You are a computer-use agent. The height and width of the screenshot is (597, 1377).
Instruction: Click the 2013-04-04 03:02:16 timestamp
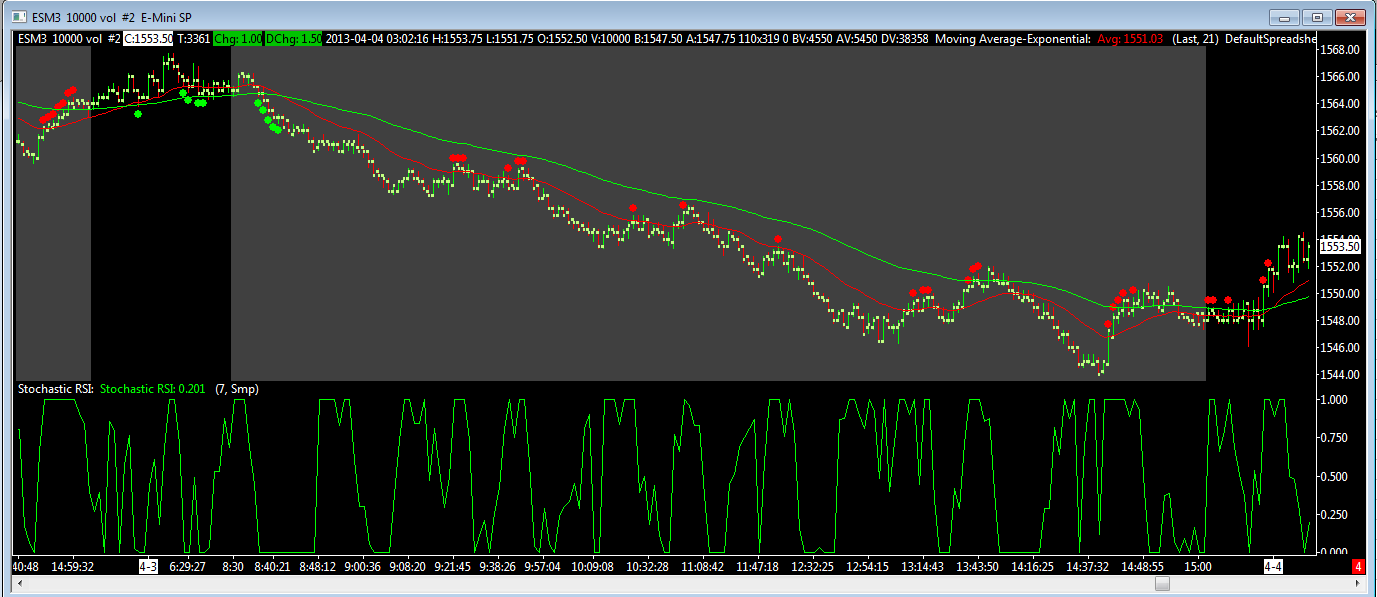378,38
